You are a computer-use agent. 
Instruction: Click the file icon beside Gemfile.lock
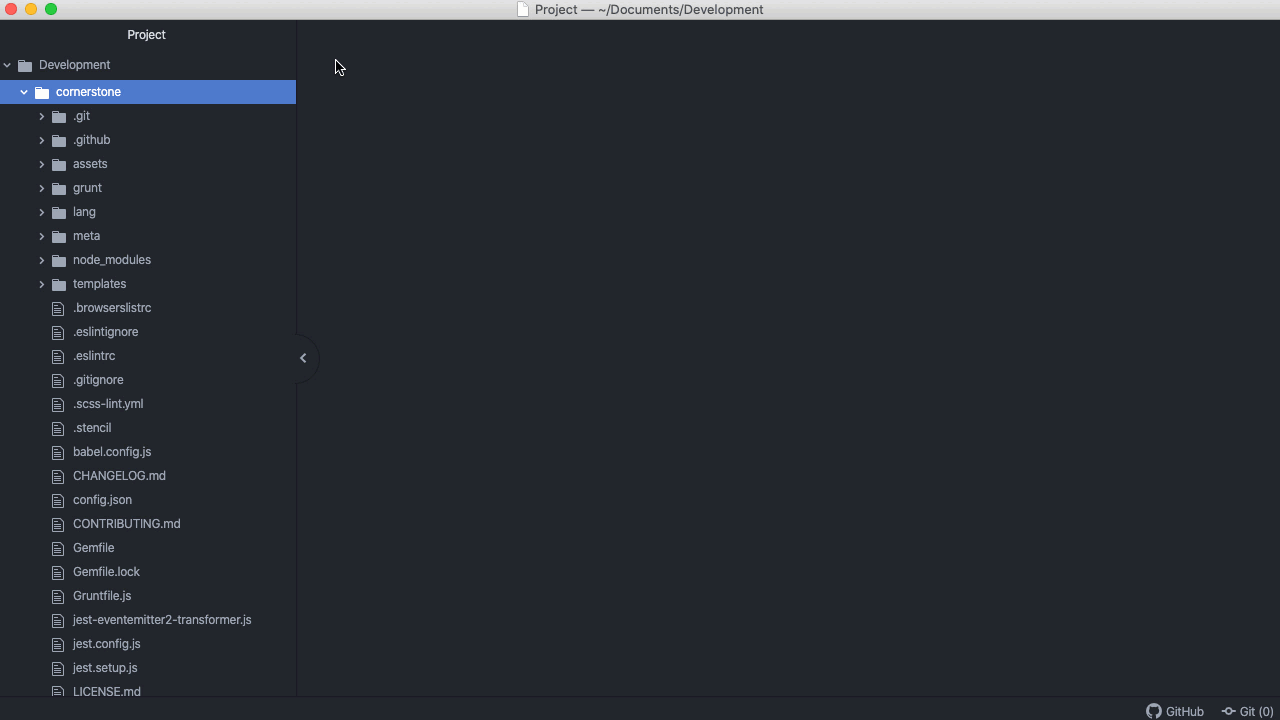58,571
